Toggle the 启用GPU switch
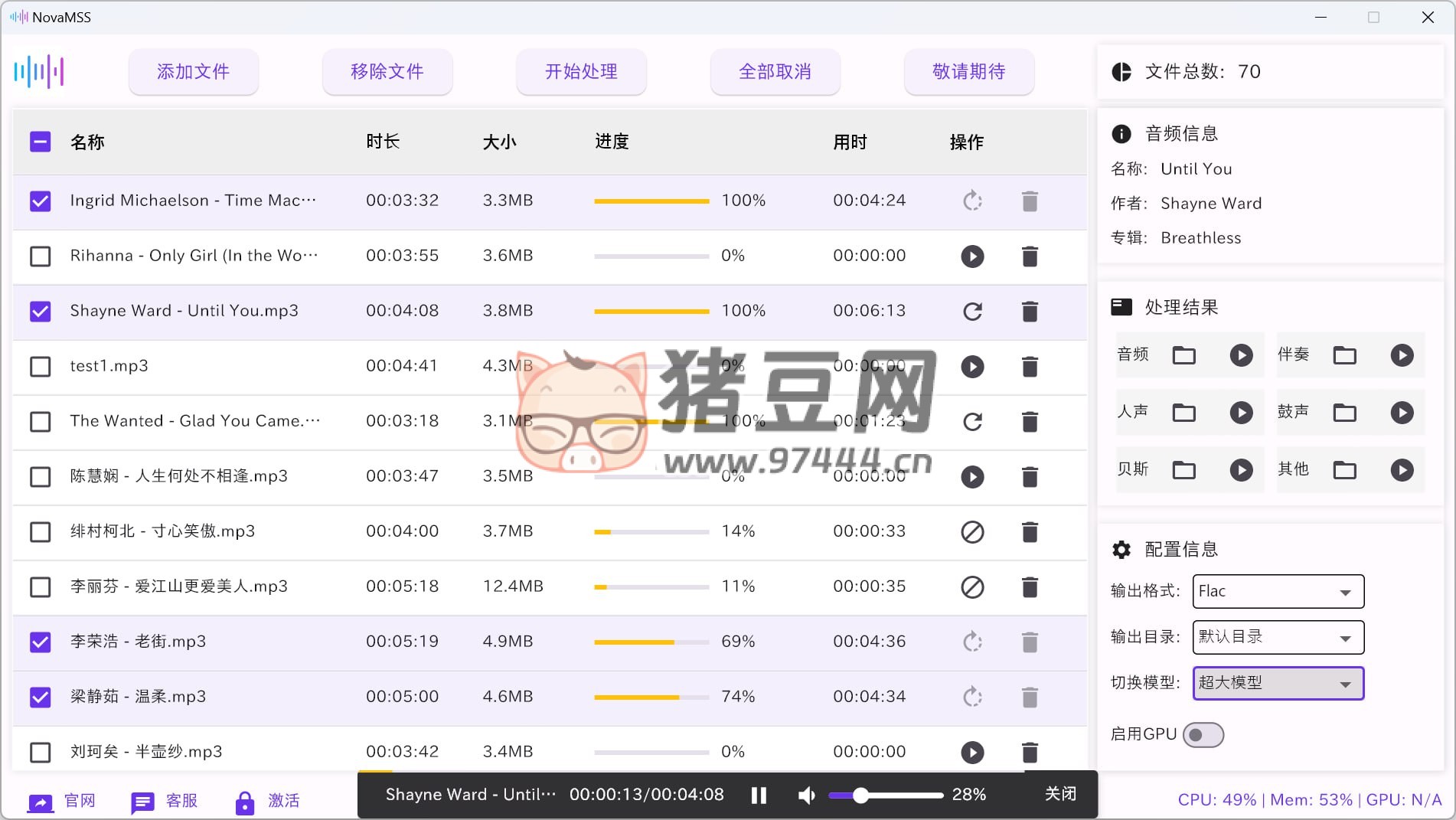Screen dimensions: 1456x820 (x=1203, y=735)
